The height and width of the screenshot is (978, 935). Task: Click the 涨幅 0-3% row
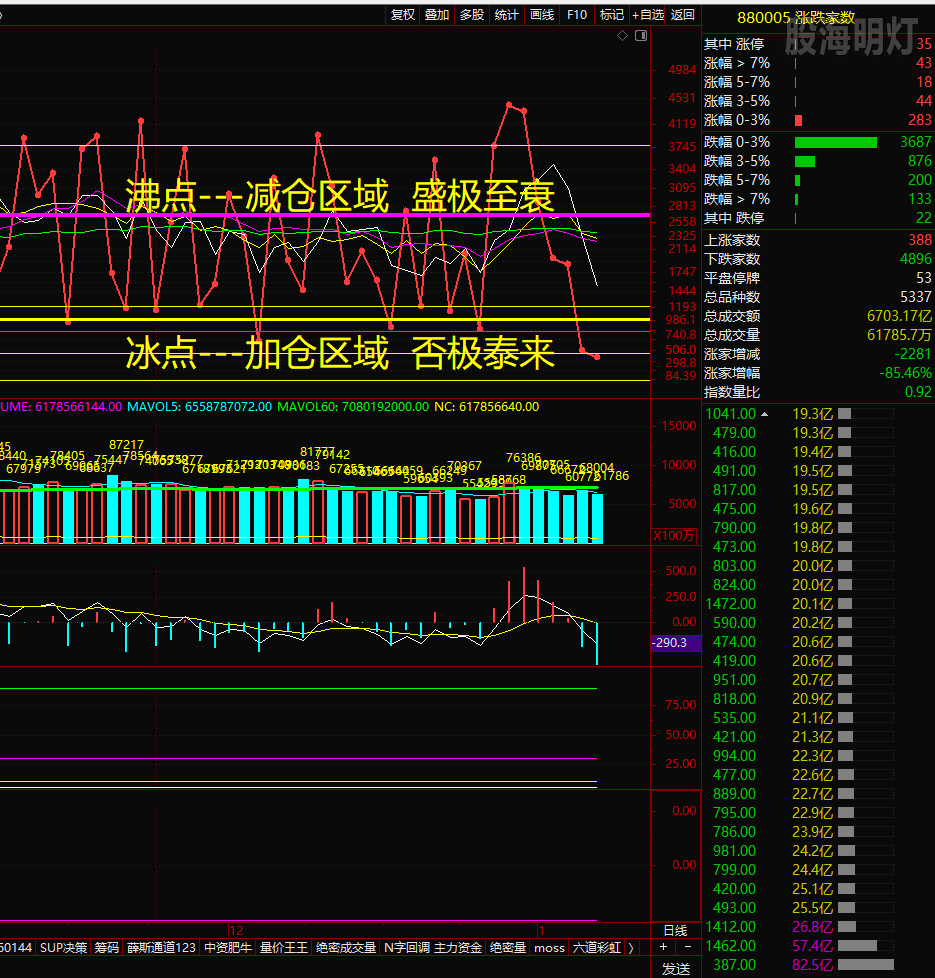tap(818, 120)
